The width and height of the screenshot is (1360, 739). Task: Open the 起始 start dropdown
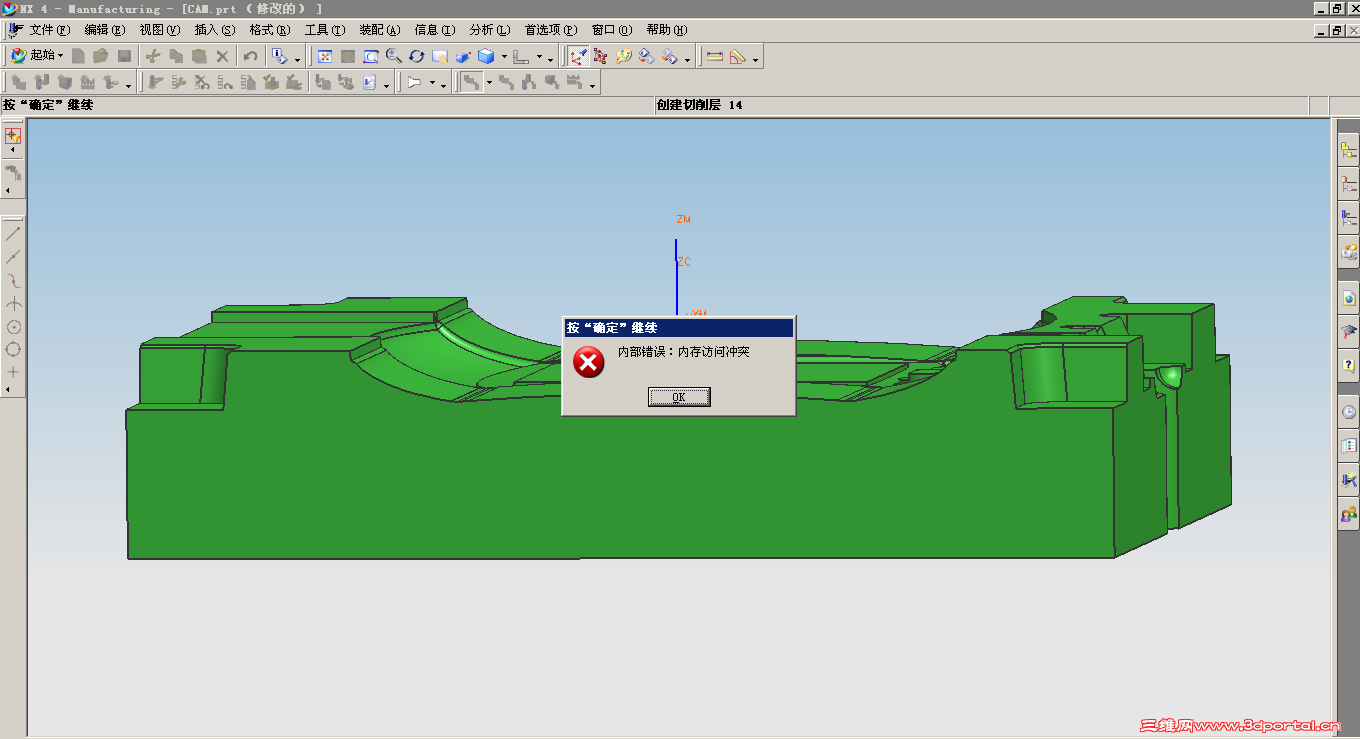37,56
